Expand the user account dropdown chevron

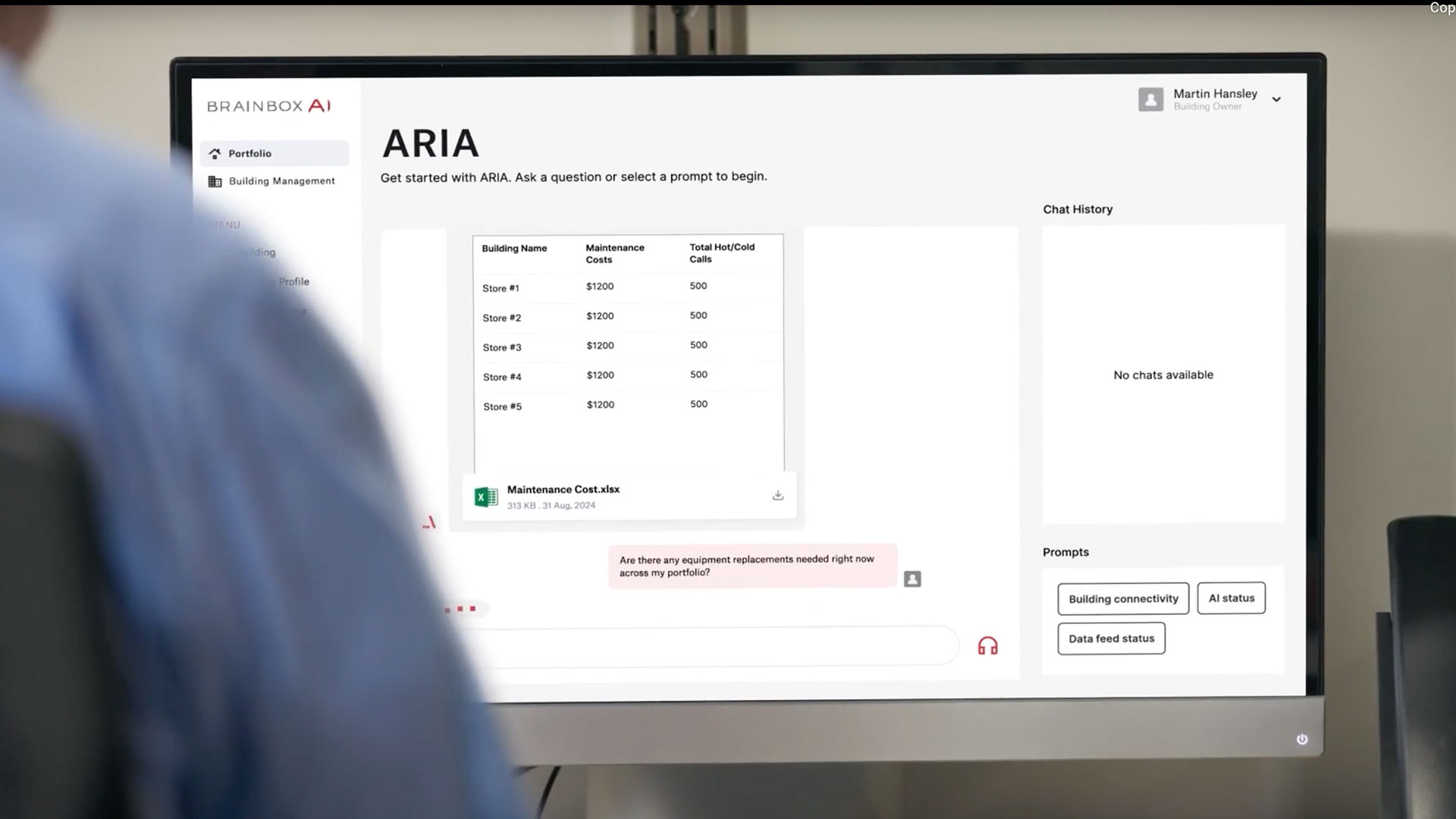1276,99
